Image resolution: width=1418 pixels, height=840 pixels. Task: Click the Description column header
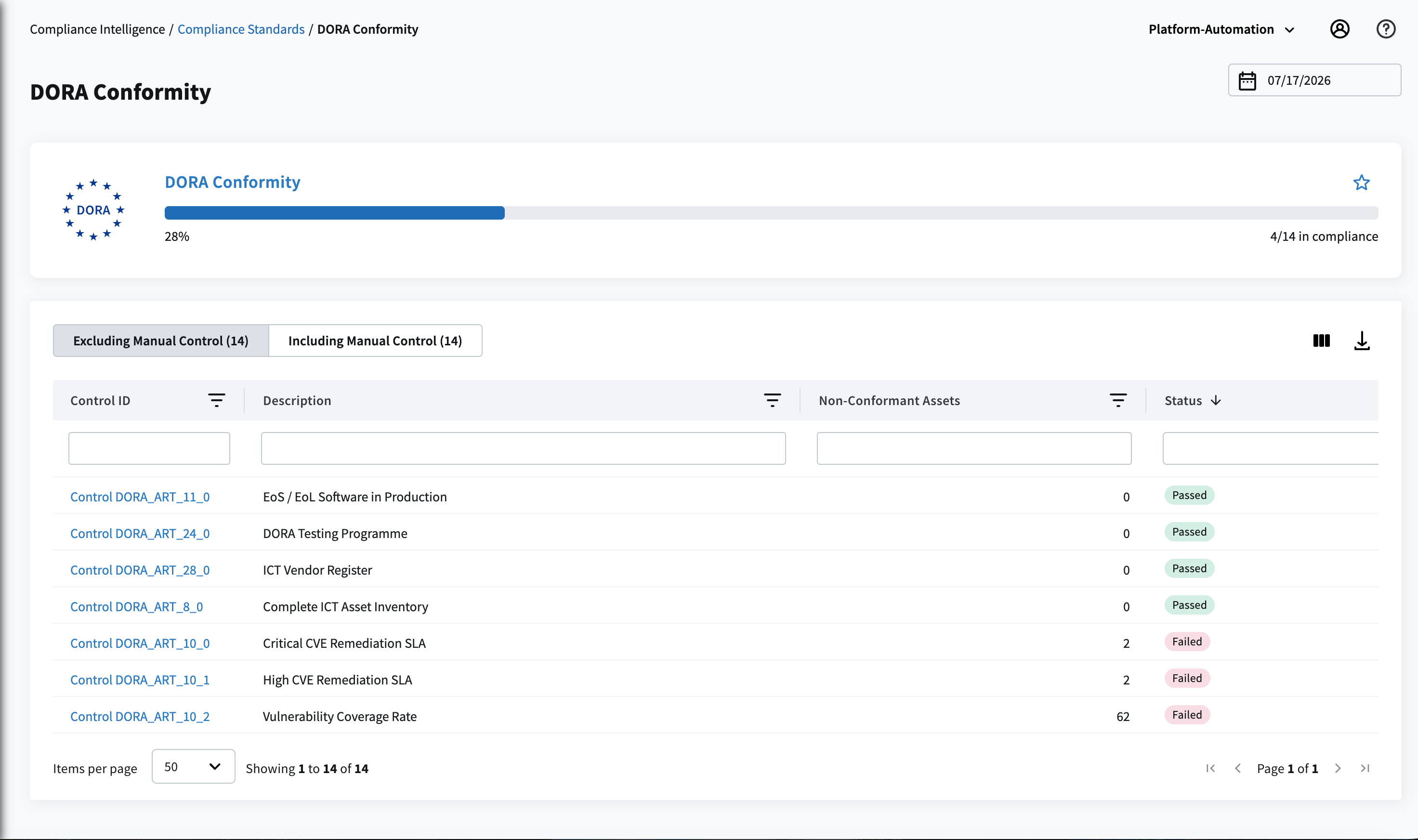(297, 400)
